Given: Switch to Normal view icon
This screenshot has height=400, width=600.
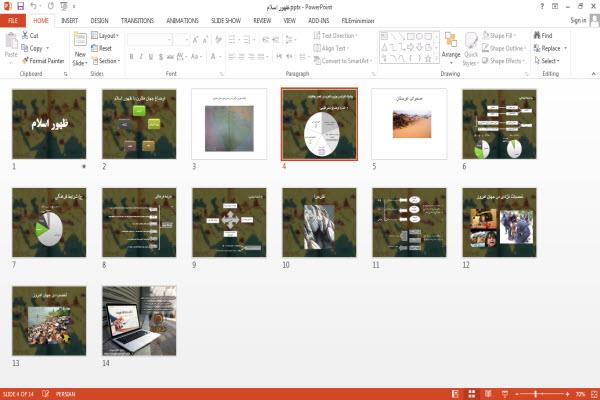Looking at the screenshot, I should coord(455,394).
